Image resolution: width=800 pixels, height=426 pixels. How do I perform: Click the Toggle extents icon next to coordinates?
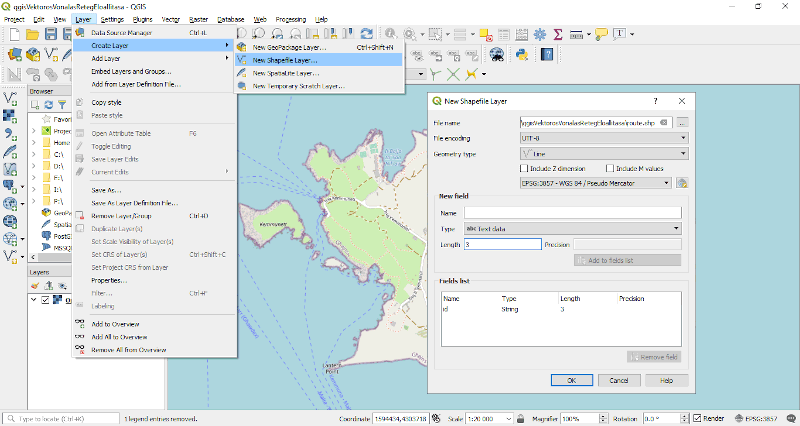click(436, 418)
